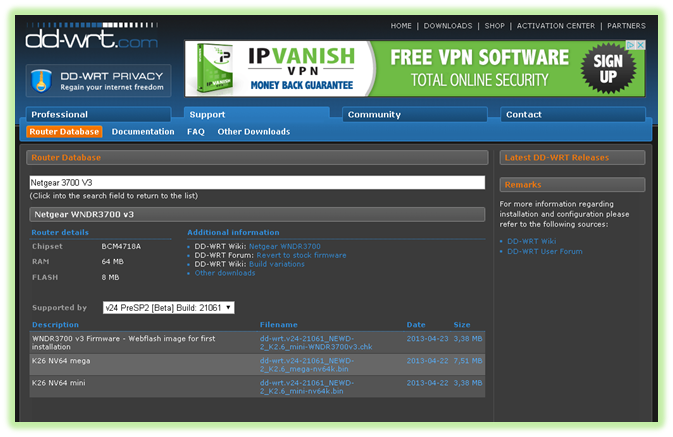Open DD-WRT Wiki link in Remarks

click(531, 241)
